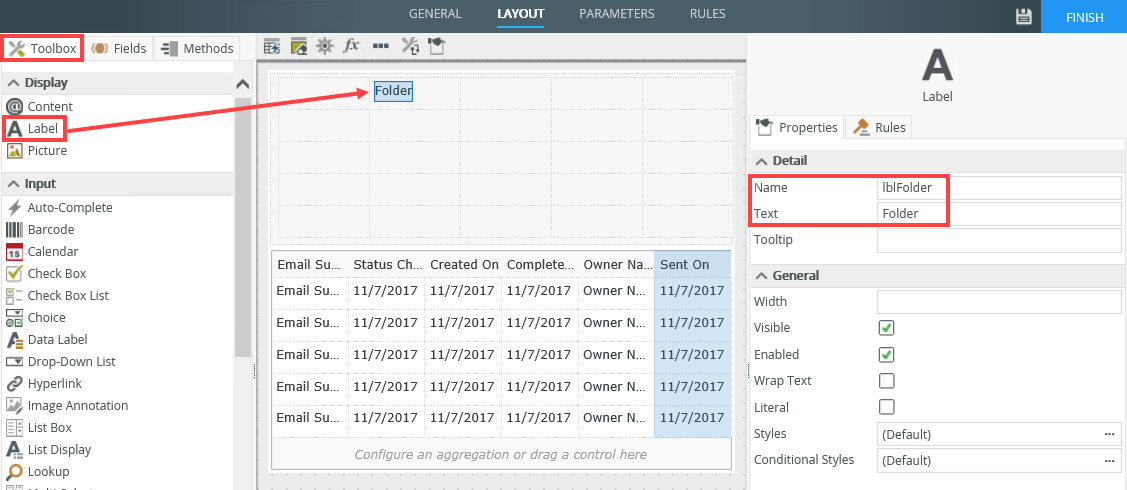Select the 'Complete...' column header
The width and height of the screenshot is (1127, 490).
point(540,264)
